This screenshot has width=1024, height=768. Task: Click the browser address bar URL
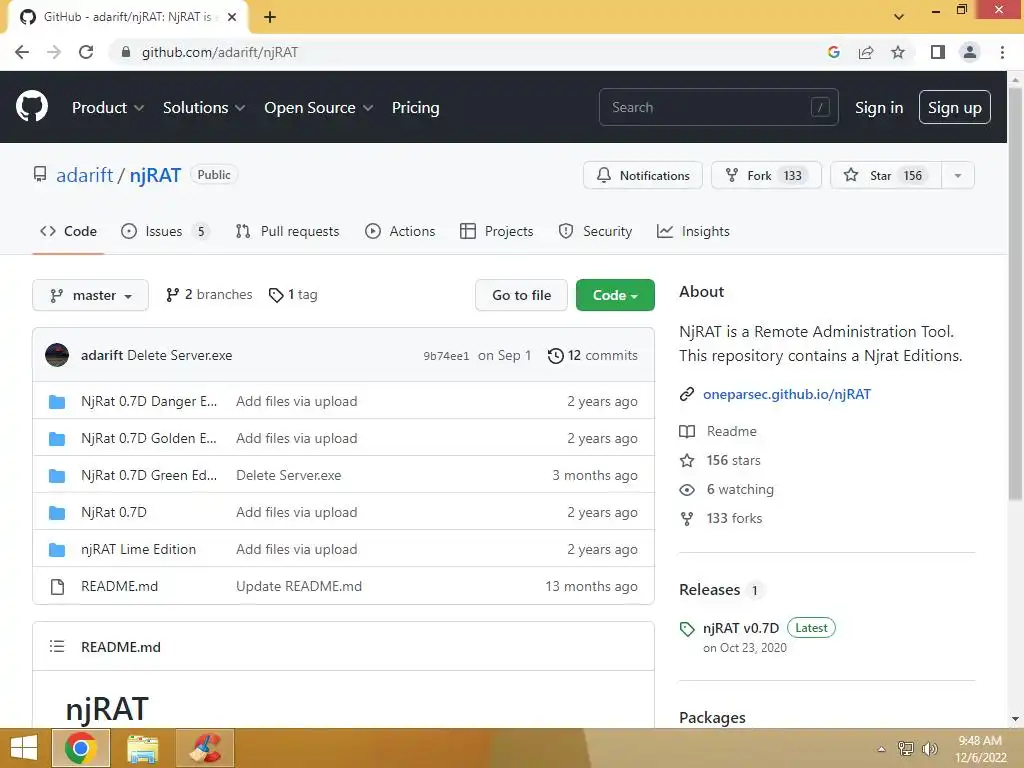point(219,52)
